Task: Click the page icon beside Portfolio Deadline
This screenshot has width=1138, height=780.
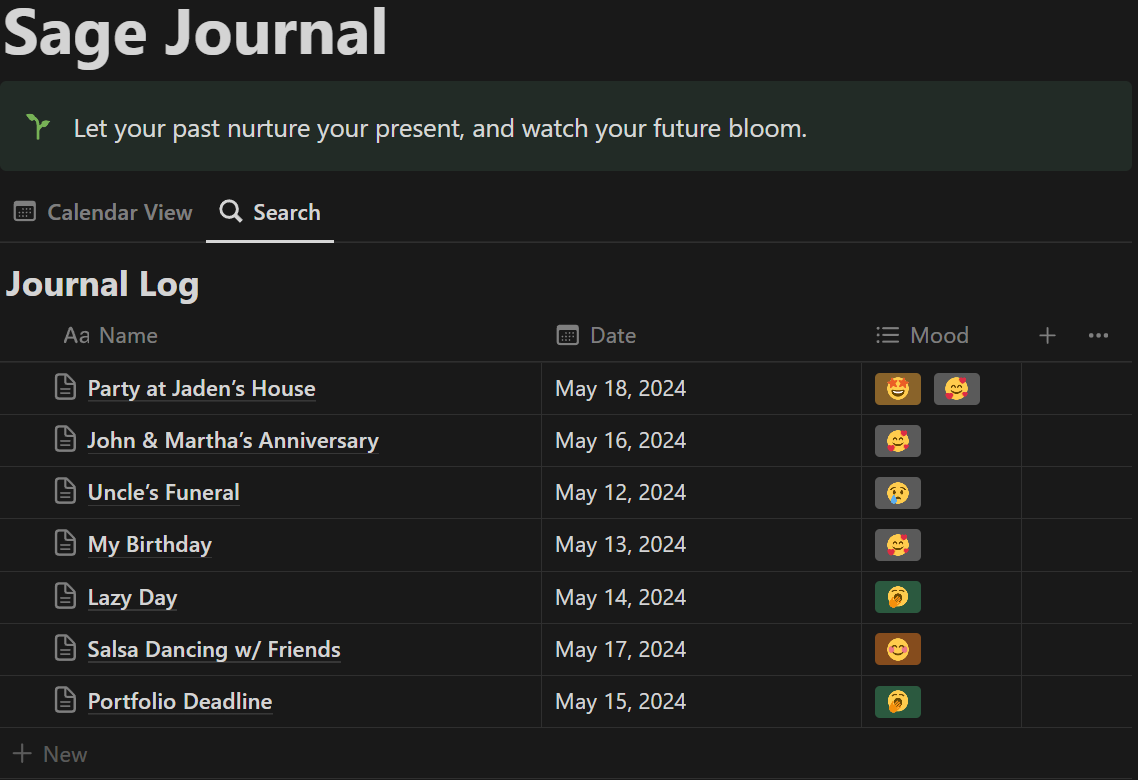Action: click(x=65, y=701)
